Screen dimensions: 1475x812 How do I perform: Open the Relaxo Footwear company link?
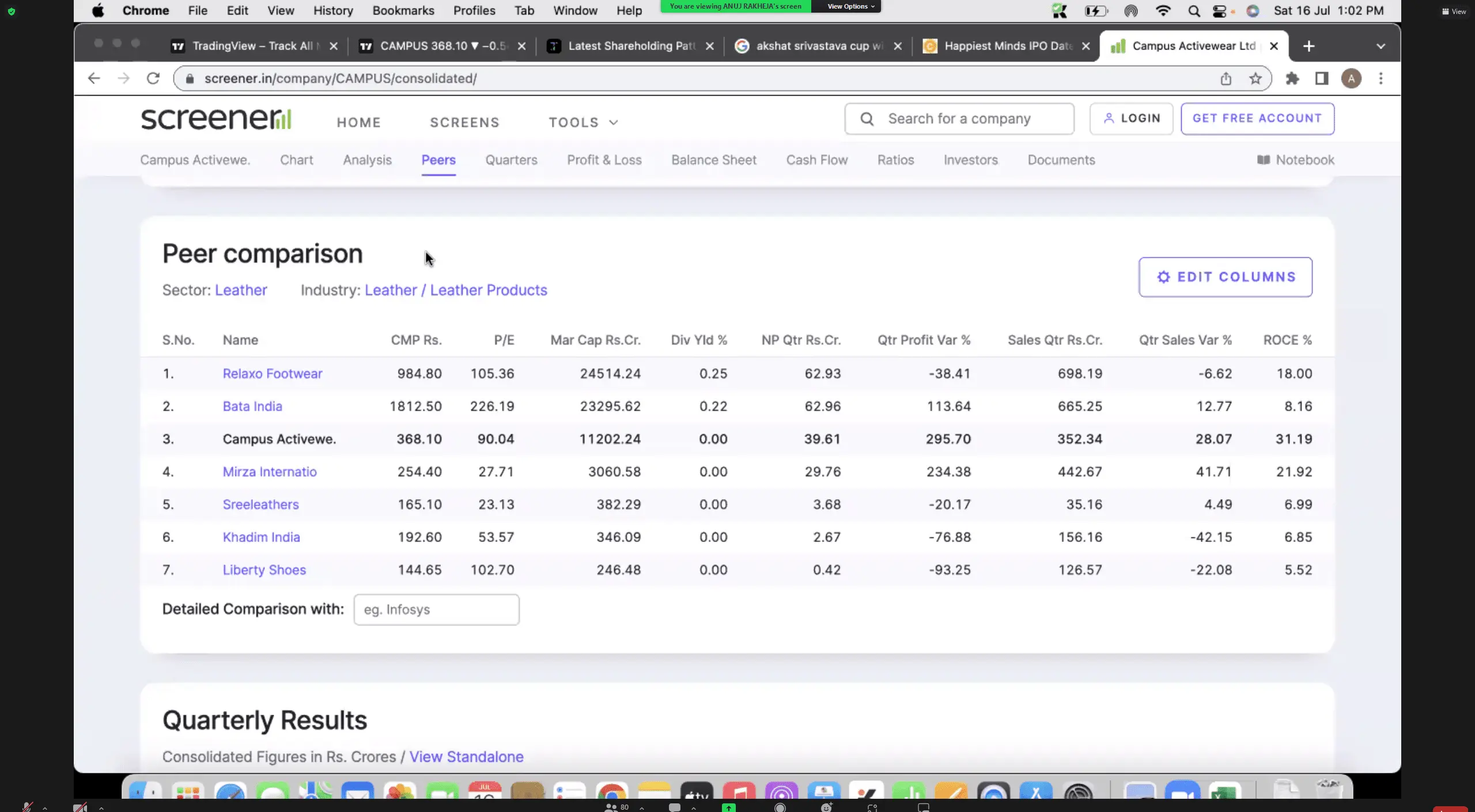(272, 374)
